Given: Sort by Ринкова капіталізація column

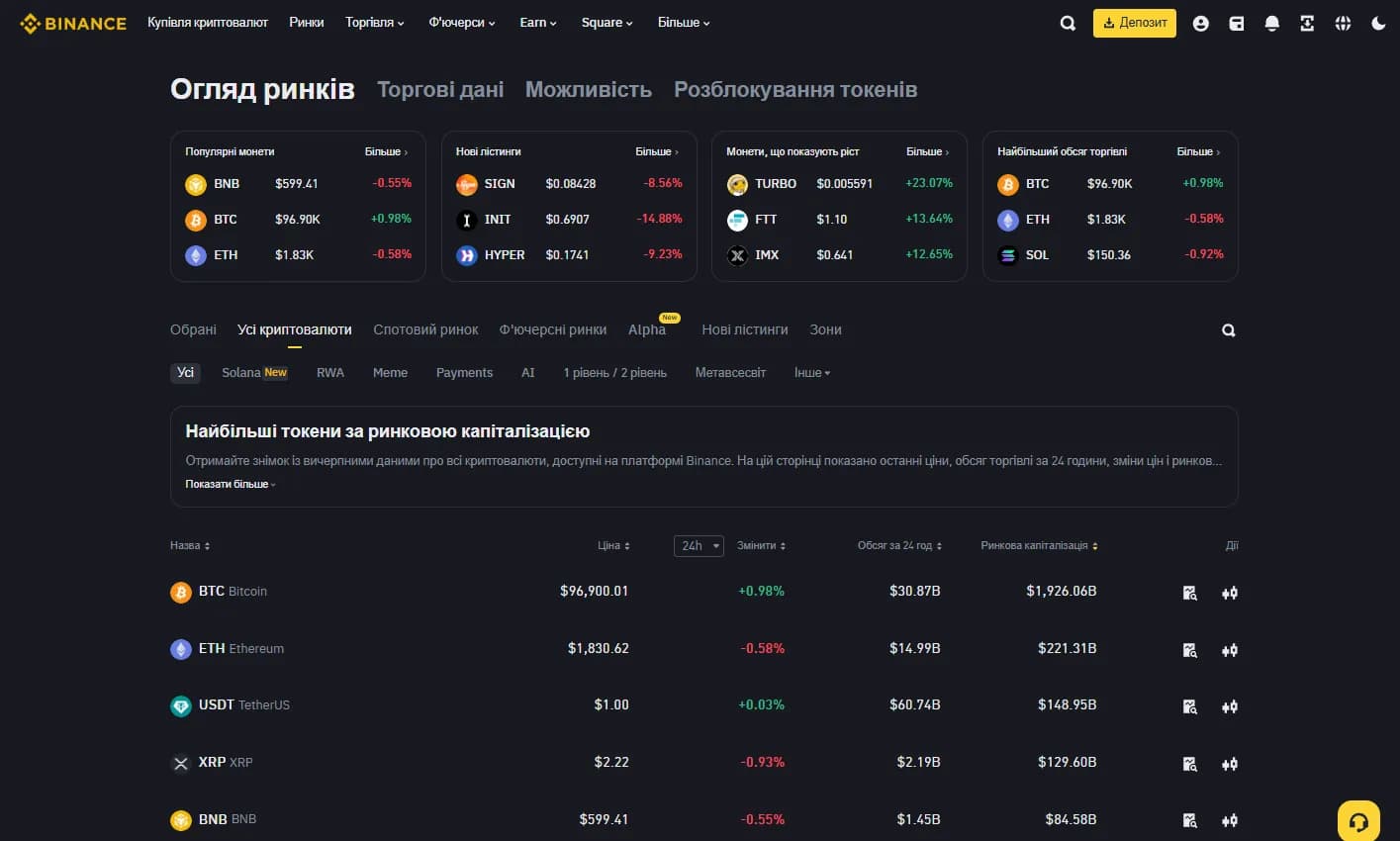Looking at the screenshot, I should pyautogui.click(x=1040, y=546).
